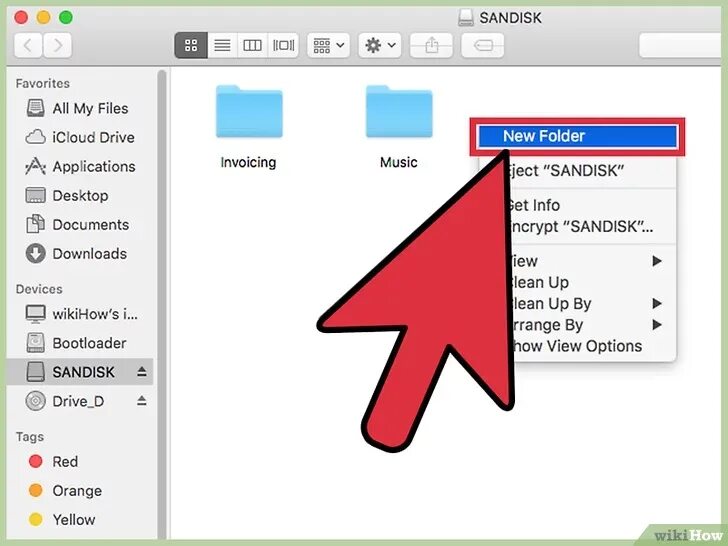Screen dimensions: 728x546
Task: Switch to column view in toolbar
Action: coord(252,45)
